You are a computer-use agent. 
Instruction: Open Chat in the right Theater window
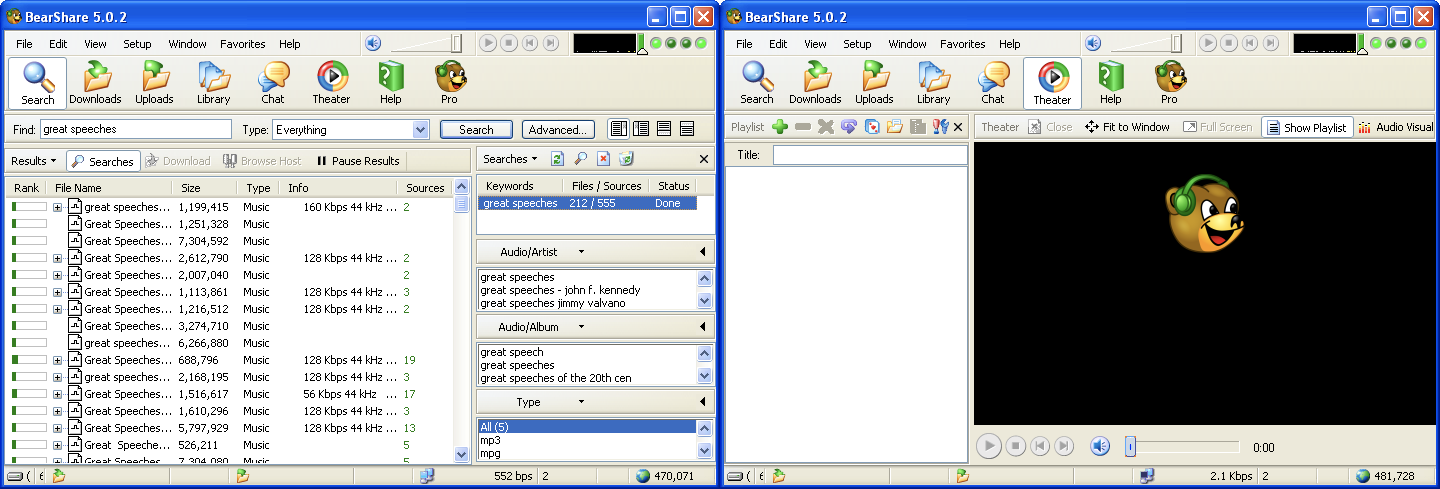point(993,83)
